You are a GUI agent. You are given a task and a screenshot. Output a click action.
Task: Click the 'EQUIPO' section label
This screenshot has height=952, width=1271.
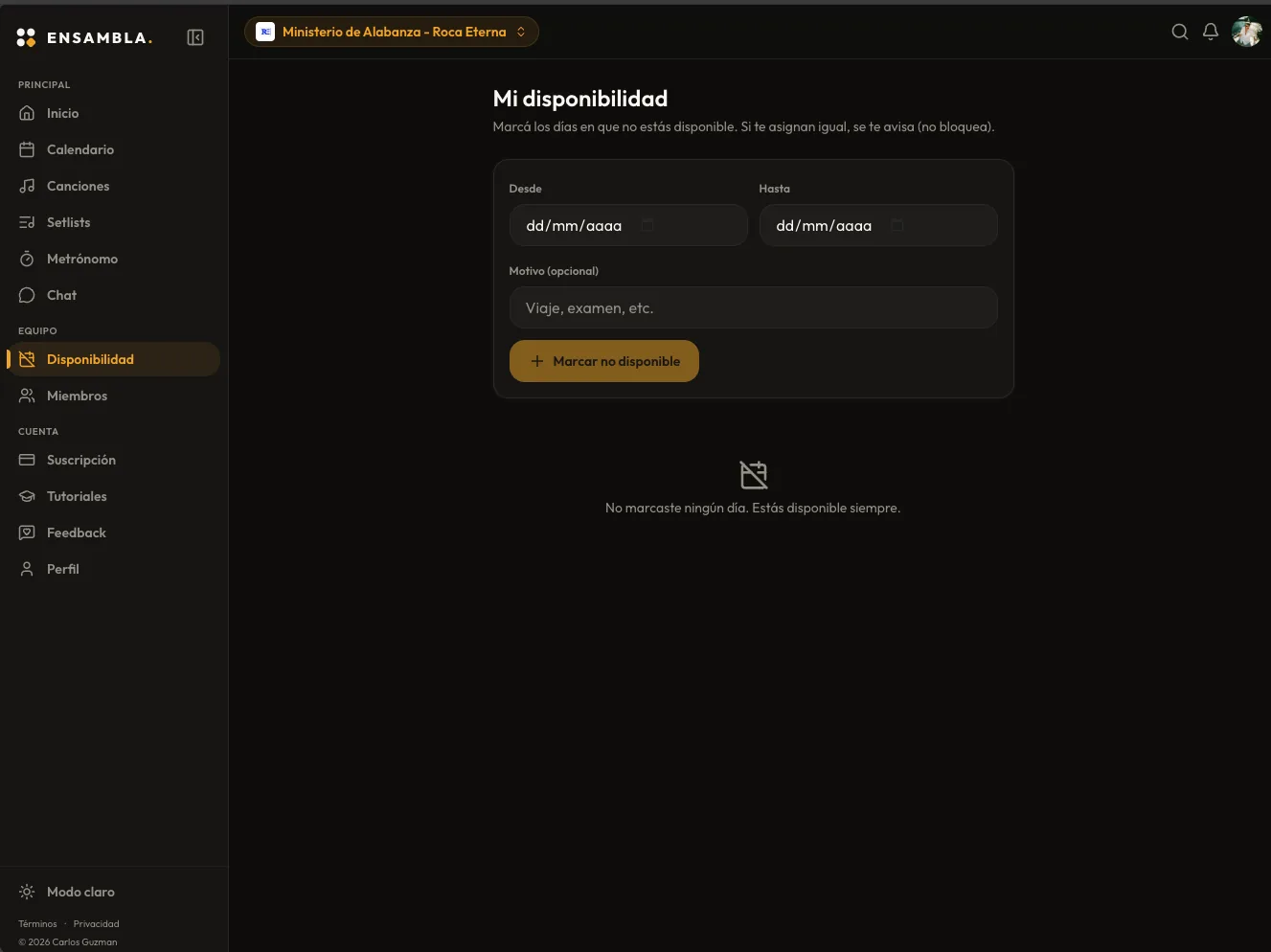point(37,331)
